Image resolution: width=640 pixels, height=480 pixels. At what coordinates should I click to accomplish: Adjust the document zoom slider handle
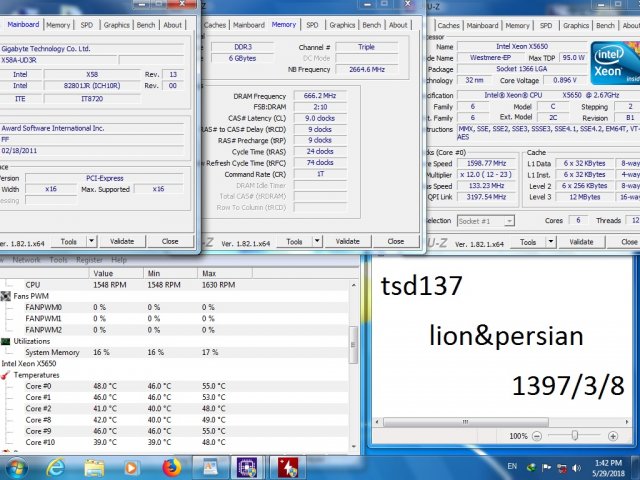pos(575,436)
